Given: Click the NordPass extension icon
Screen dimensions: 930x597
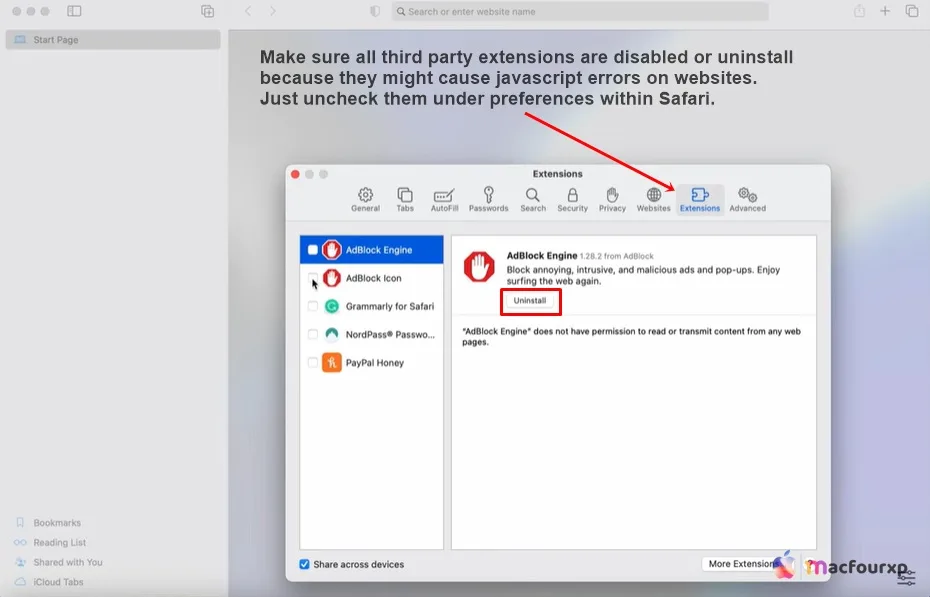Looking at the screenshot, I should [x=332, y=334].
